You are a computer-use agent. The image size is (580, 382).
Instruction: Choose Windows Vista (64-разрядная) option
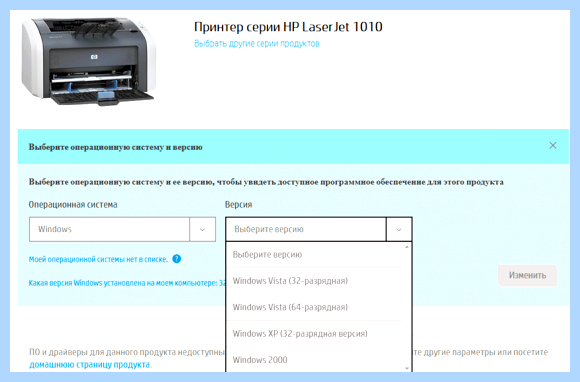click(314, 307)
